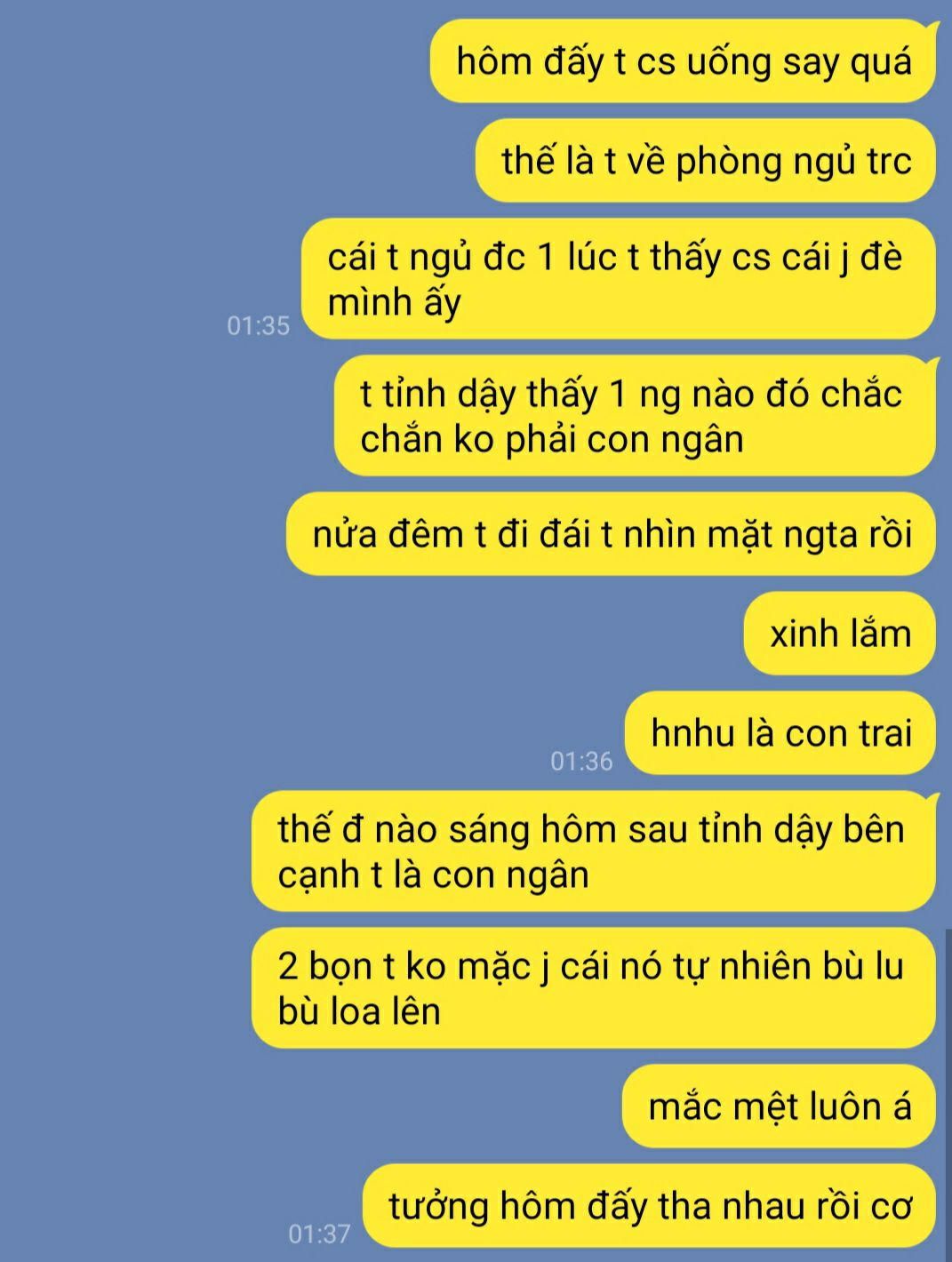952x1262 pixels.
Task: Select the bubble 'nửa đêm t đi đái'
Action: [x=611, y=534]
